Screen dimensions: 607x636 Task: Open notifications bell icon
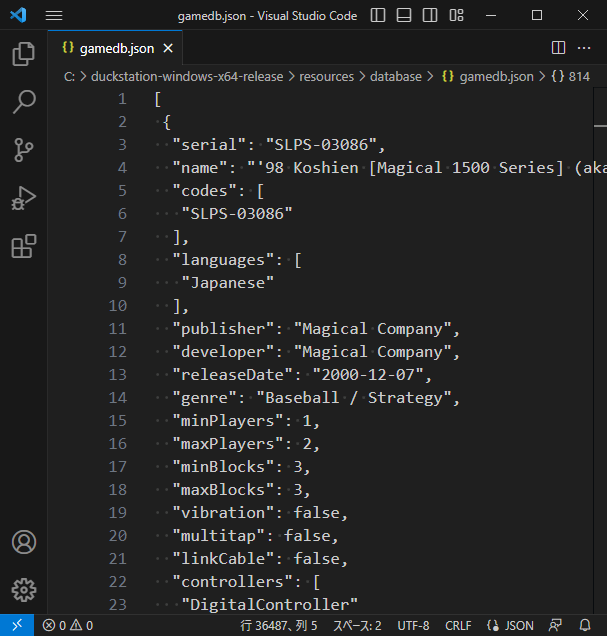pyautogui.click(x=585, y=625)
